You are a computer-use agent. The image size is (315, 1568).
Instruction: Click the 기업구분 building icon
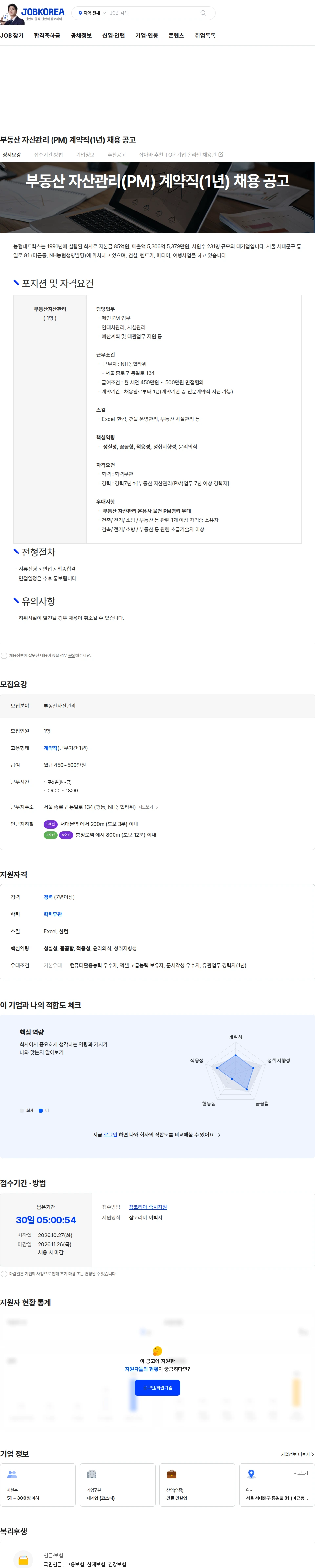point(92,1474)
